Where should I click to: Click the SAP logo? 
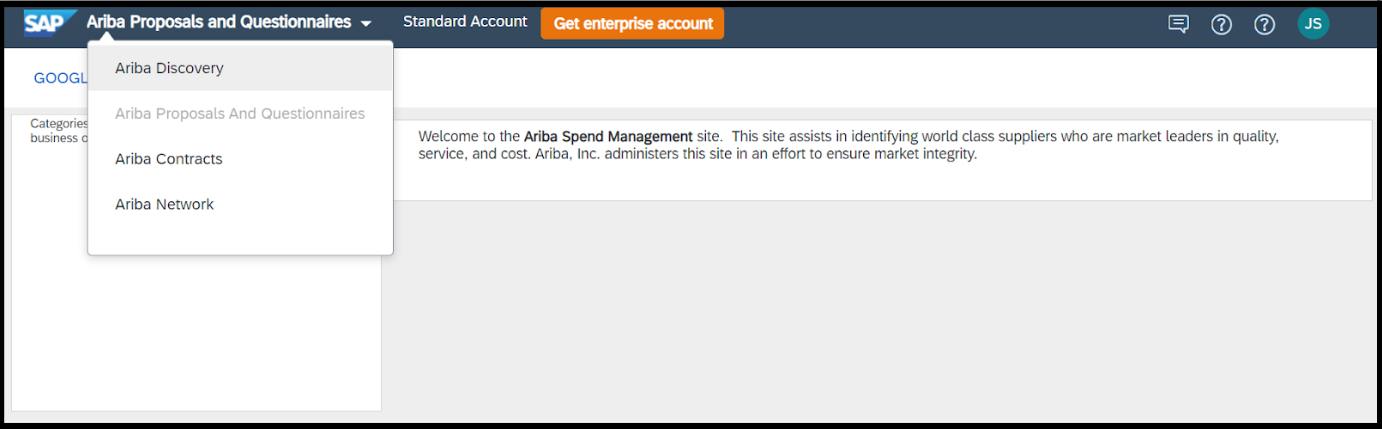tap(51, 23)
